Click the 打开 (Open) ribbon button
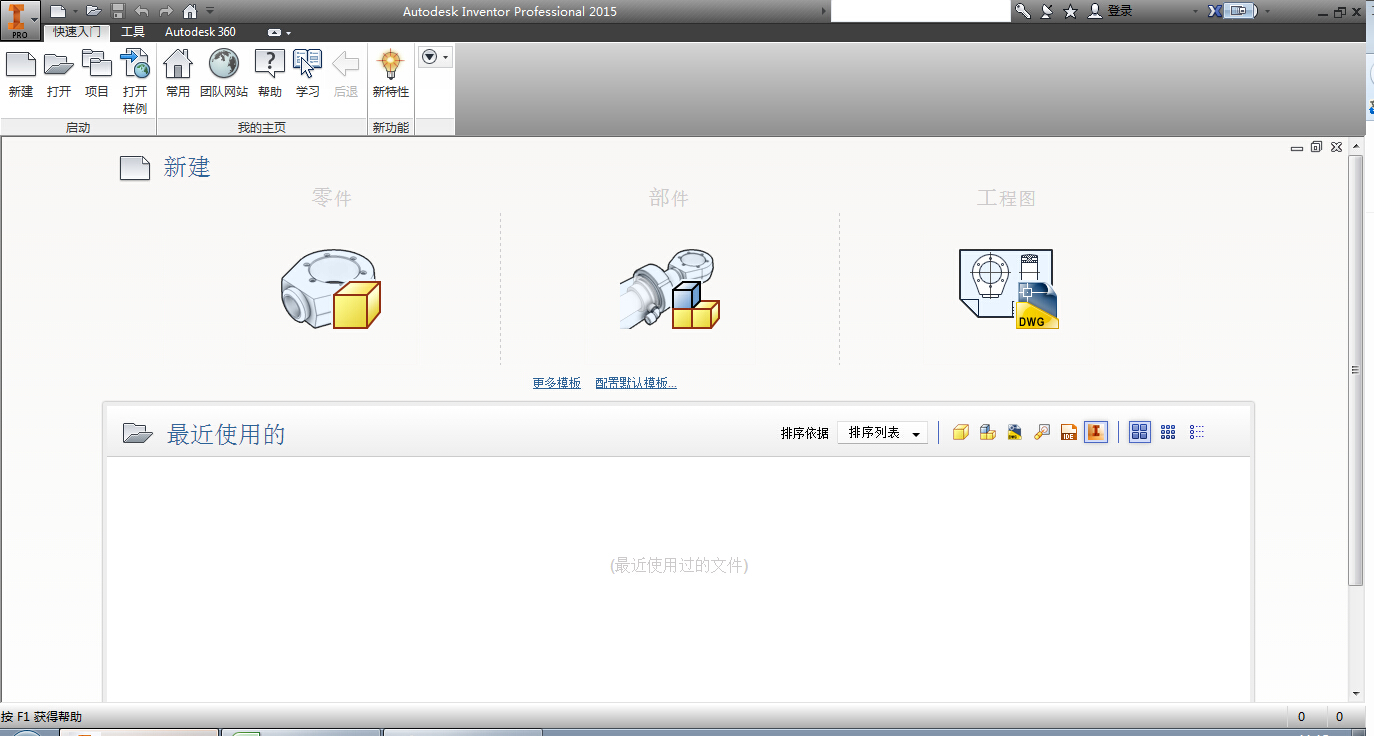1374x736 pixels. 59,74
